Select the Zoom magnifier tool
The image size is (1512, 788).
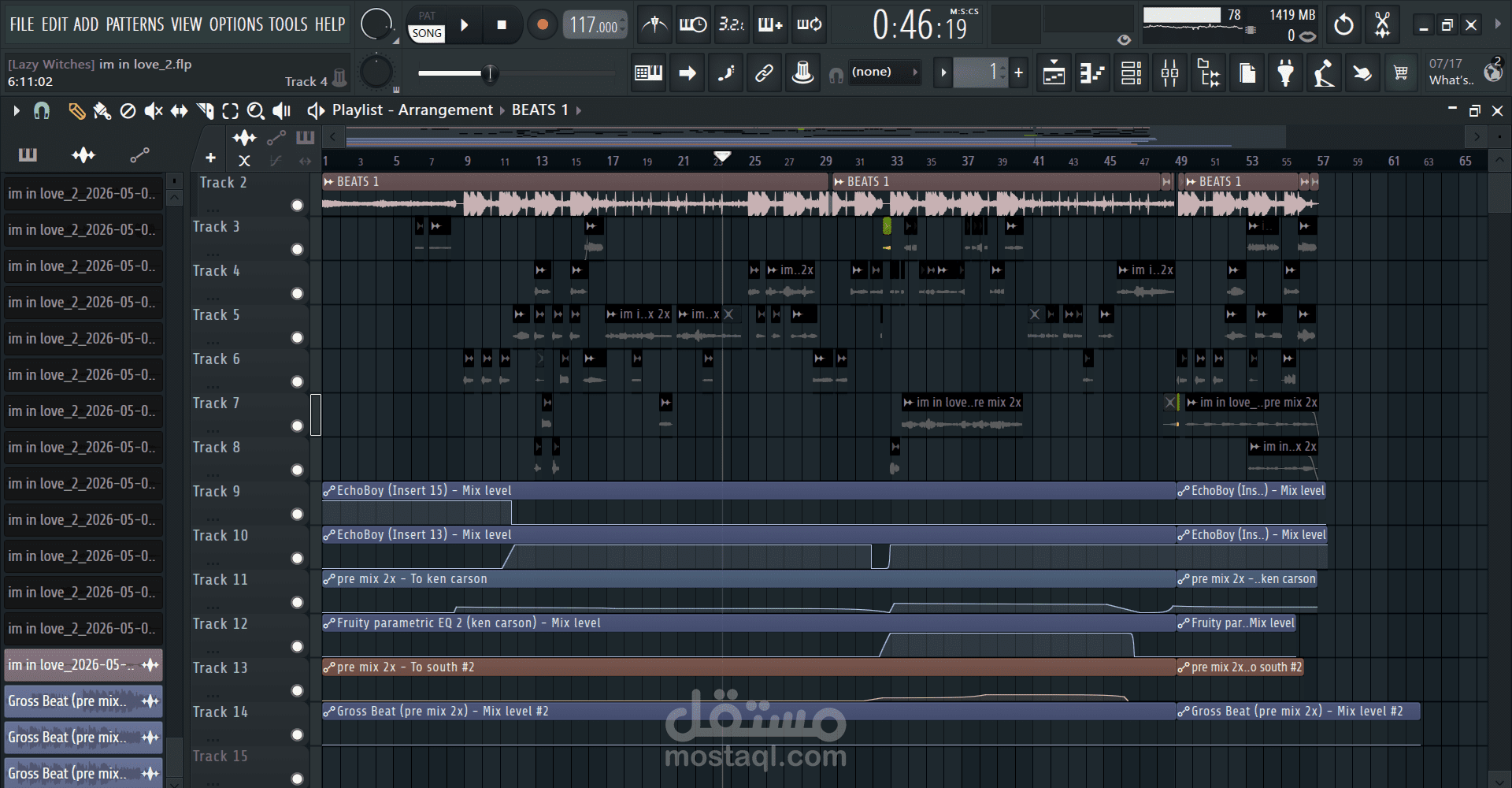(x=255, y=111)
